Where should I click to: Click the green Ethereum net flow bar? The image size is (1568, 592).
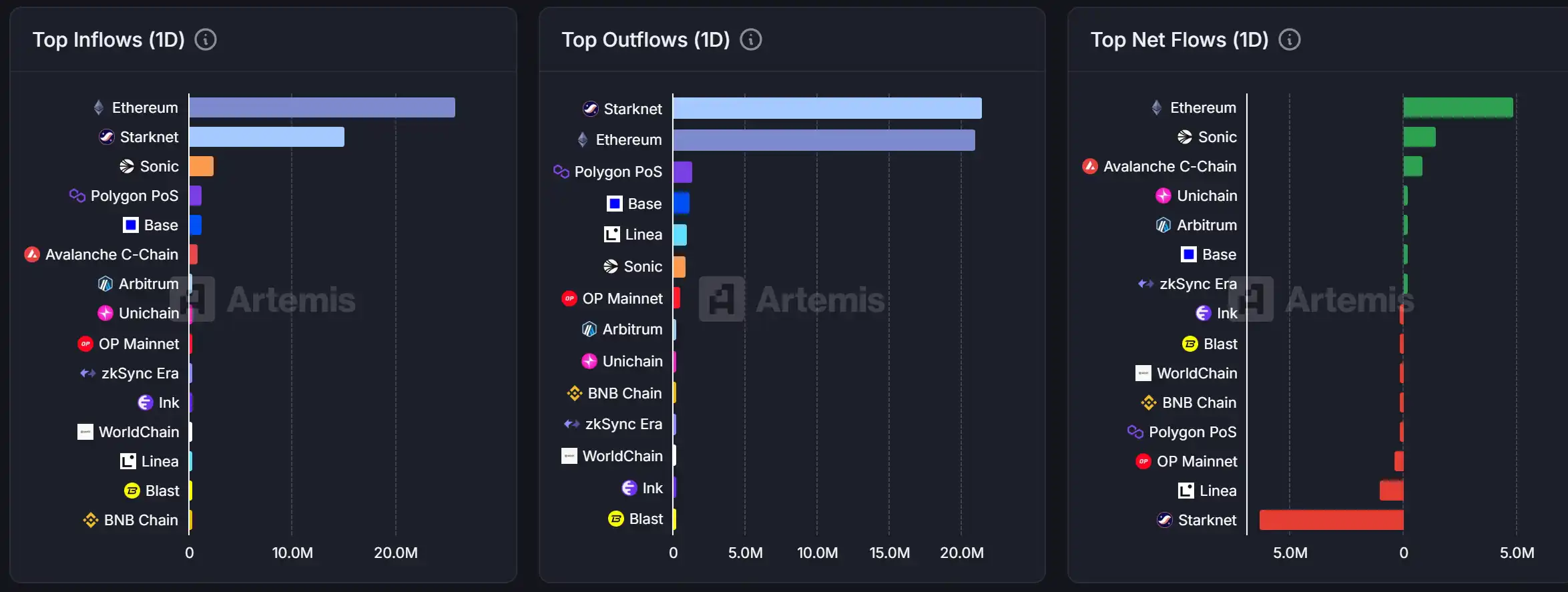pyautogui.click(x=1458, y=107)
